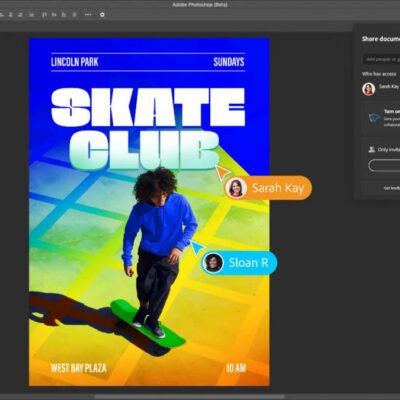Click the orange Sarah Kay collaborator tag
The image size is (400, 400).
268,188
